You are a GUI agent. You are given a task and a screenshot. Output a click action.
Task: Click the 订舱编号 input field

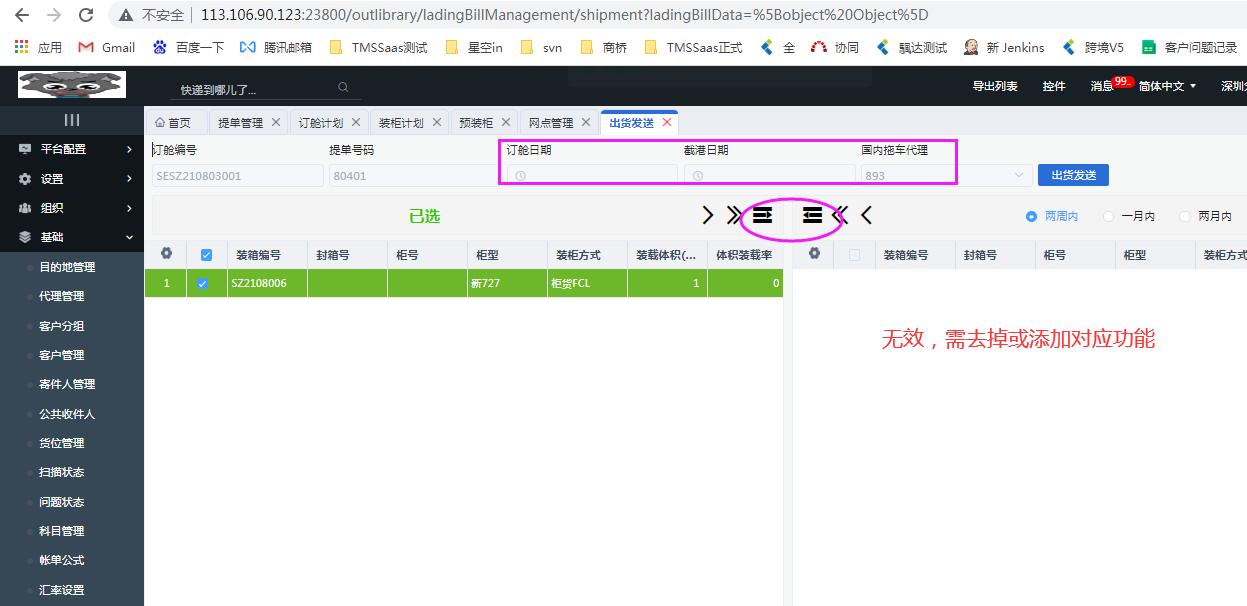[x=237, y=176]
